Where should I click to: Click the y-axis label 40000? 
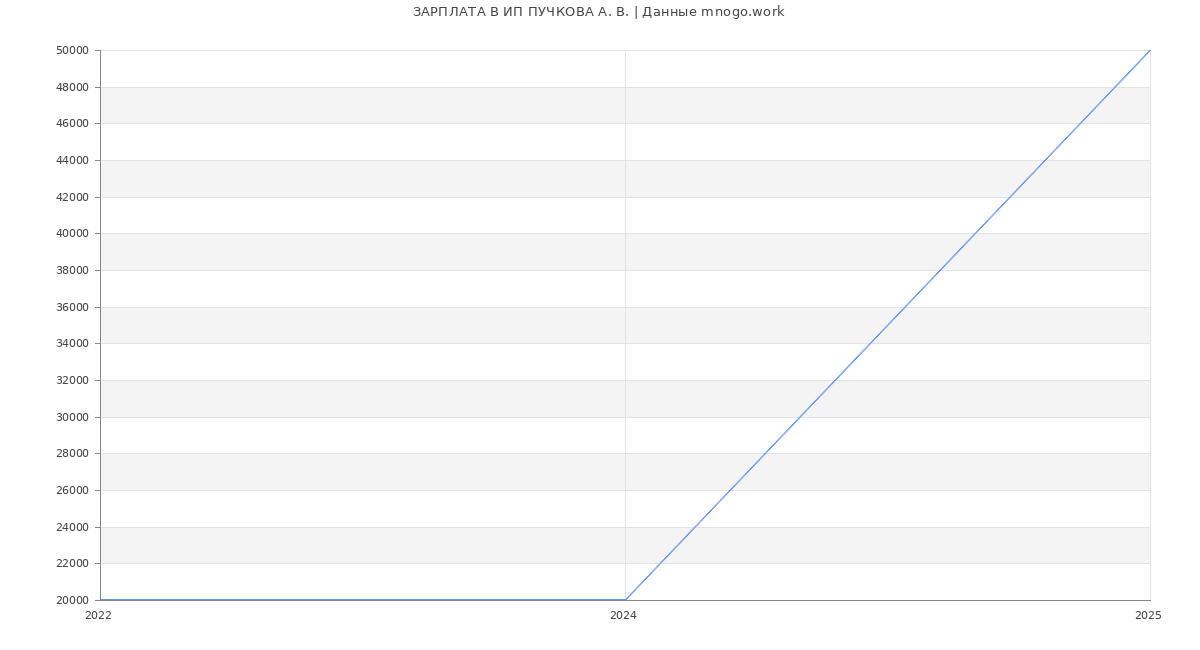coord(72,234)
